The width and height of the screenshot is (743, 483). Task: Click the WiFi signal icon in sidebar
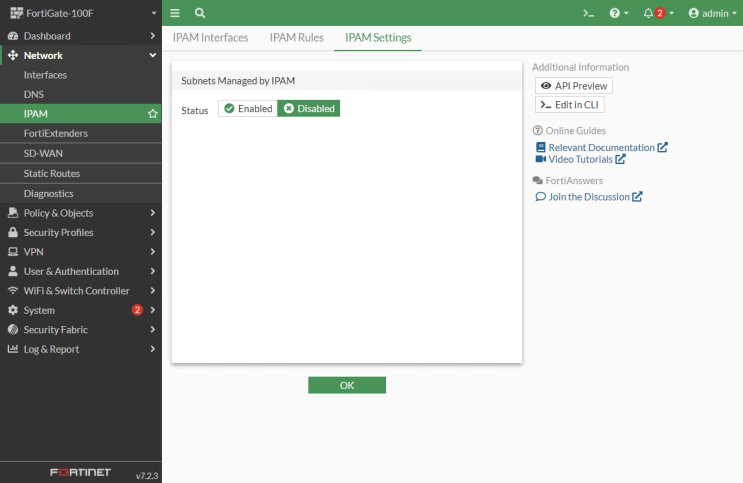(13, 291)
